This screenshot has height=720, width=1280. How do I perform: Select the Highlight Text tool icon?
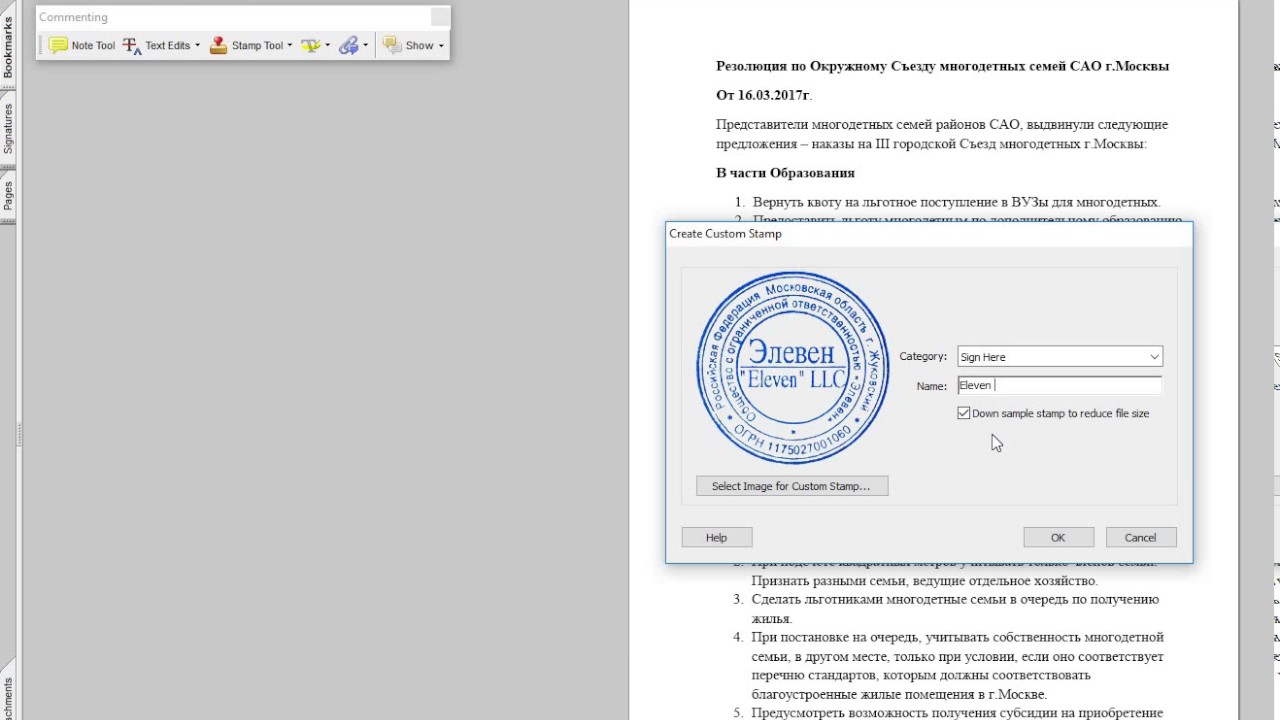pos(311,45)
